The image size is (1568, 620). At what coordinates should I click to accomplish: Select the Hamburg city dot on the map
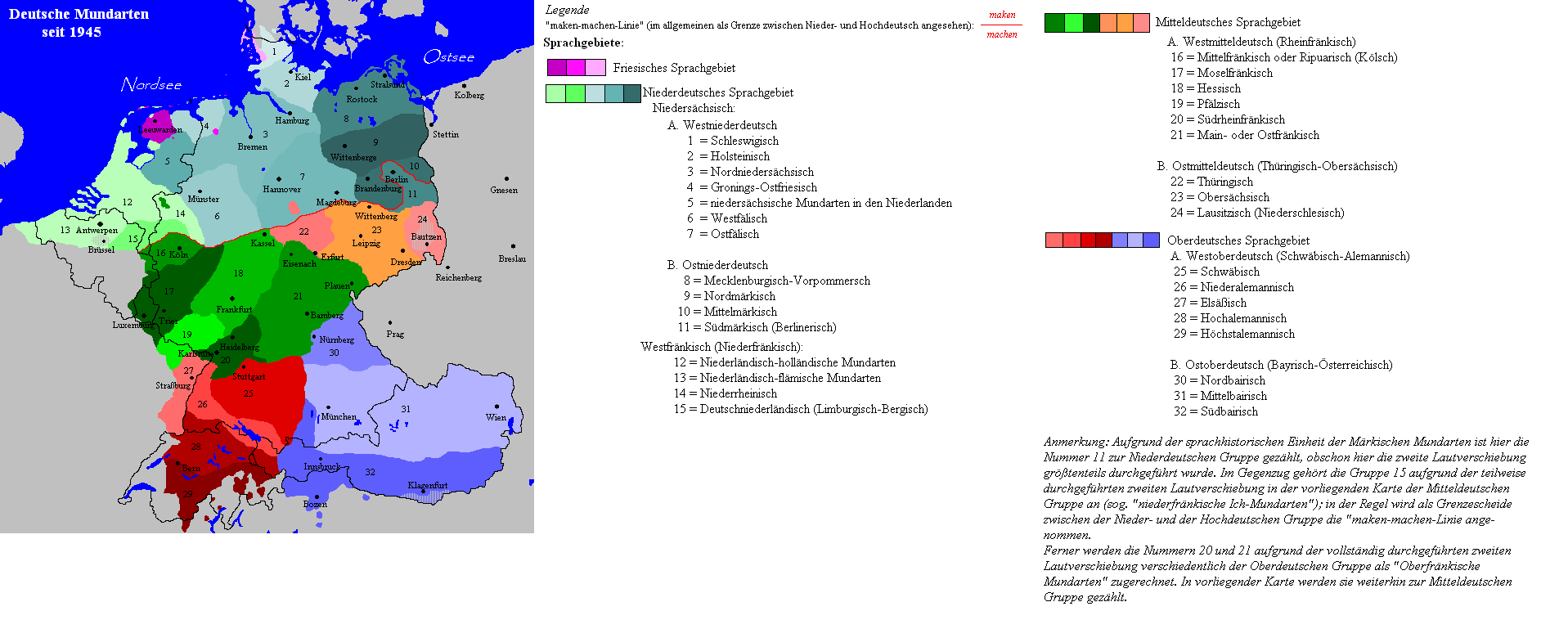coord(290,113)
